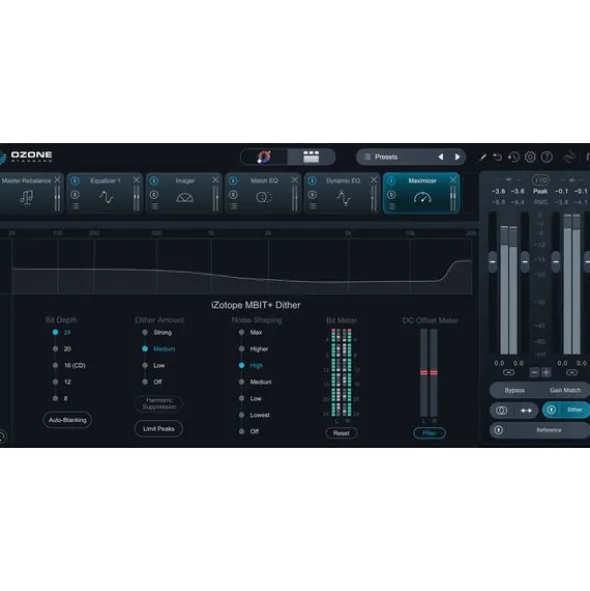
Task: Toggle the input gain link icon
Action: pyautogui.click(x=508, y=372)
